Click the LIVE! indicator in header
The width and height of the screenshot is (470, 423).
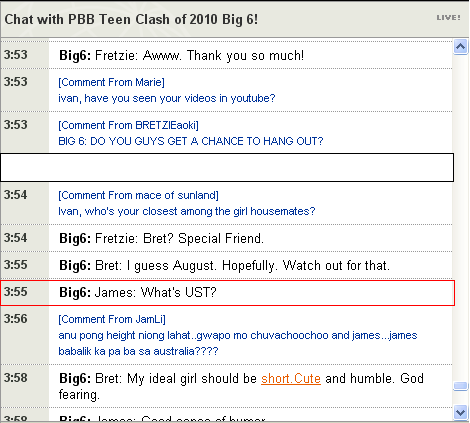[448, 18]
